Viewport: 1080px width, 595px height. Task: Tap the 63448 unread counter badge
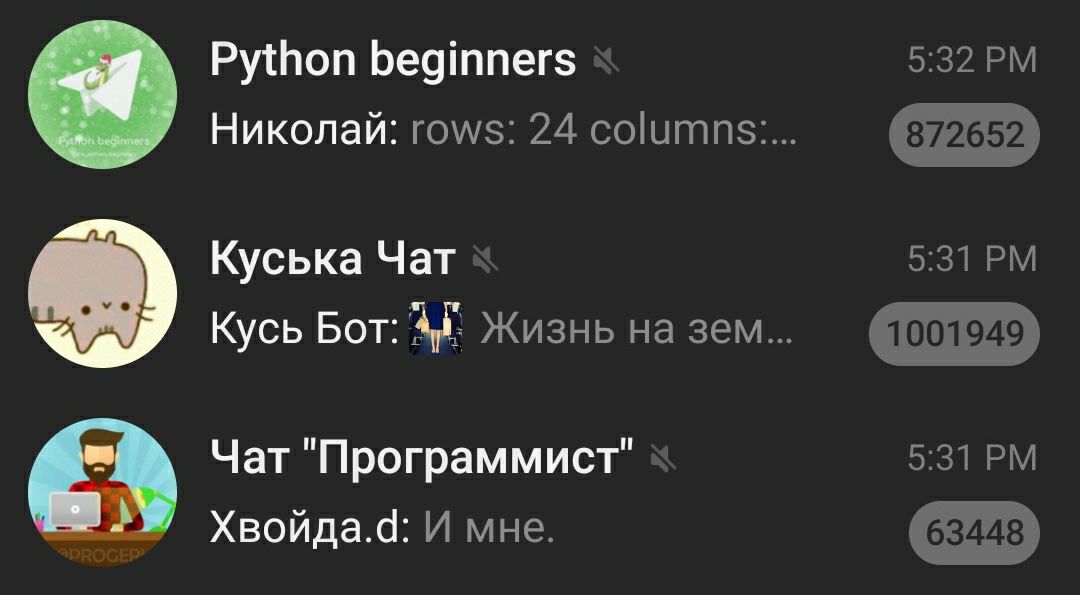tap(975, 533)
